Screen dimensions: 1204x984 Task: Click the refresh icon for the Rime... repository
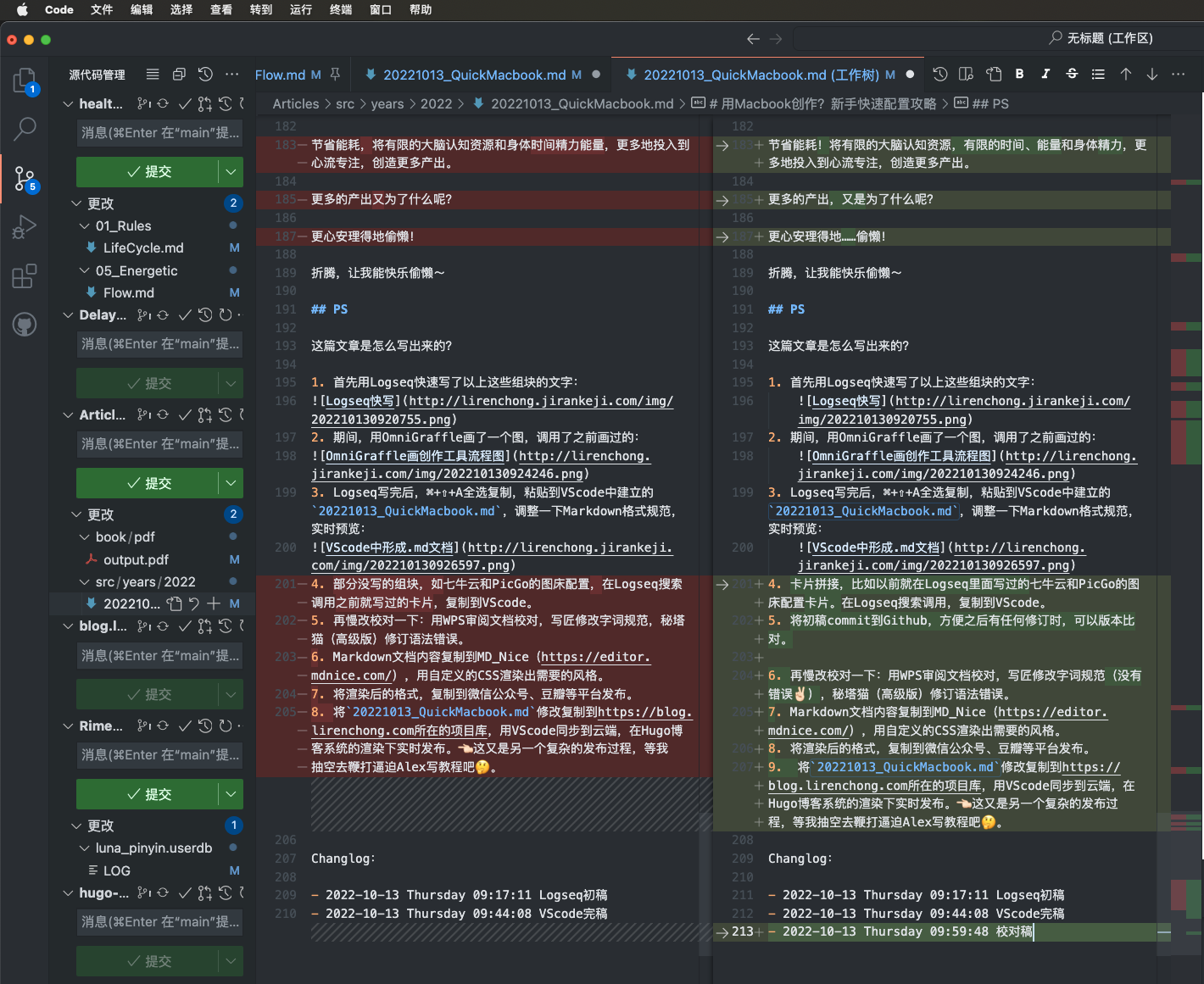(x=226, y=725)
